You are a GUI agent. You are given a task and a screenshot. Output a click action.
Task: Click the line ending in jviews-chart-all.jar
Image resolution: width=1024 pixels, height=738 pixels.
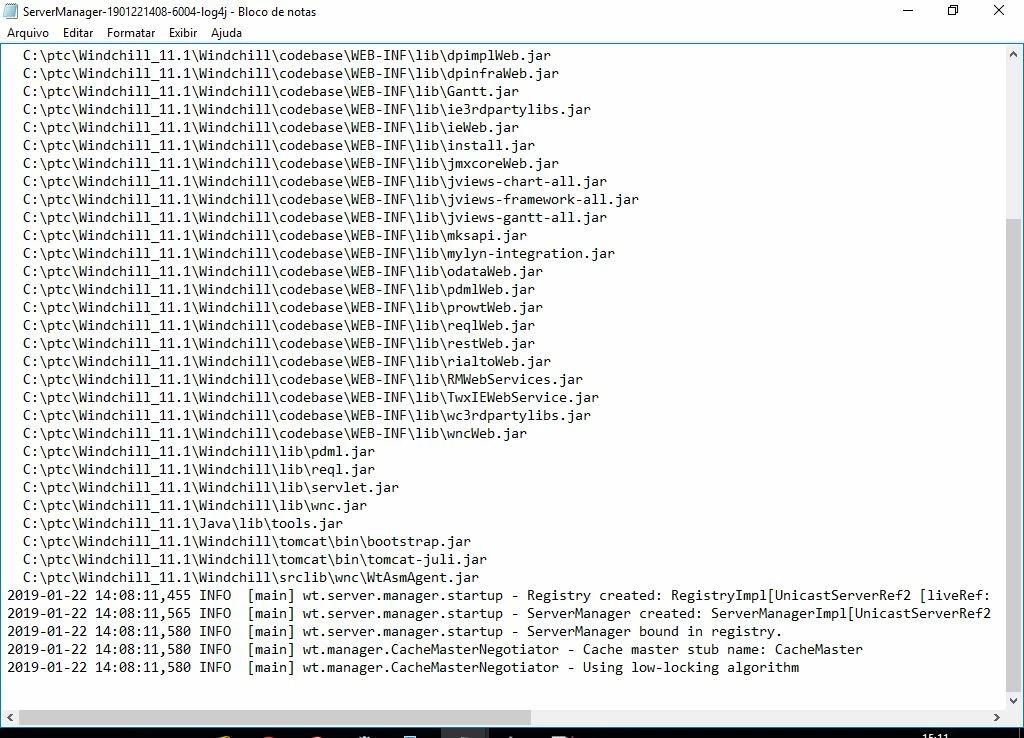point(315,181)
